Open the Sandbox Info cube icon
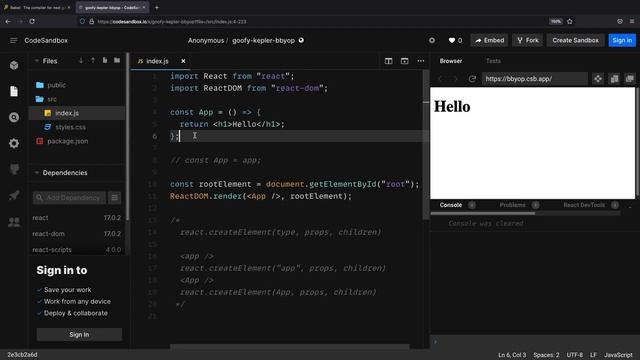 pos(14,65)
